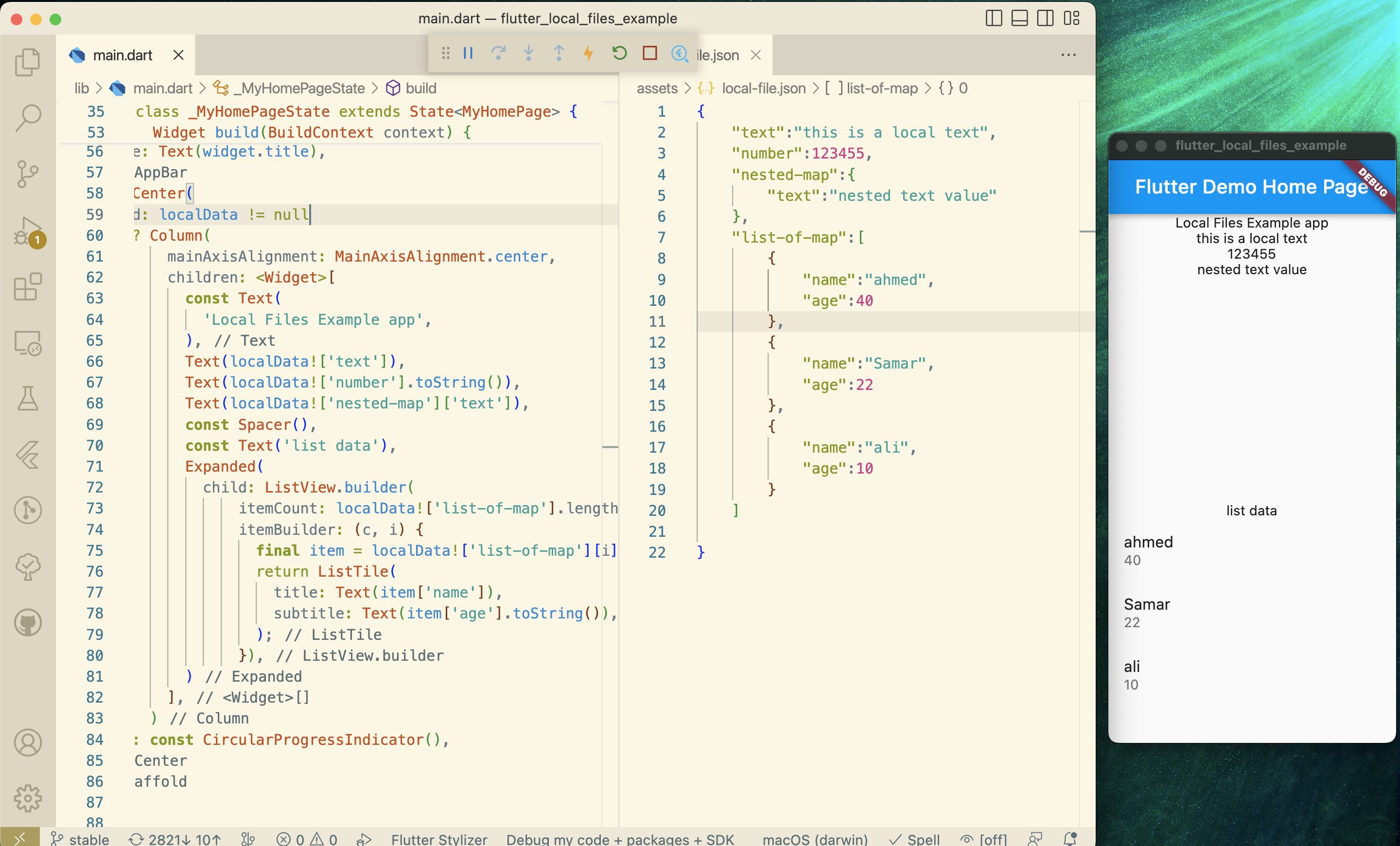This screenshot has width=1400, height=846.
Task: Open the Run and Debug view
Action: point(27,230)
